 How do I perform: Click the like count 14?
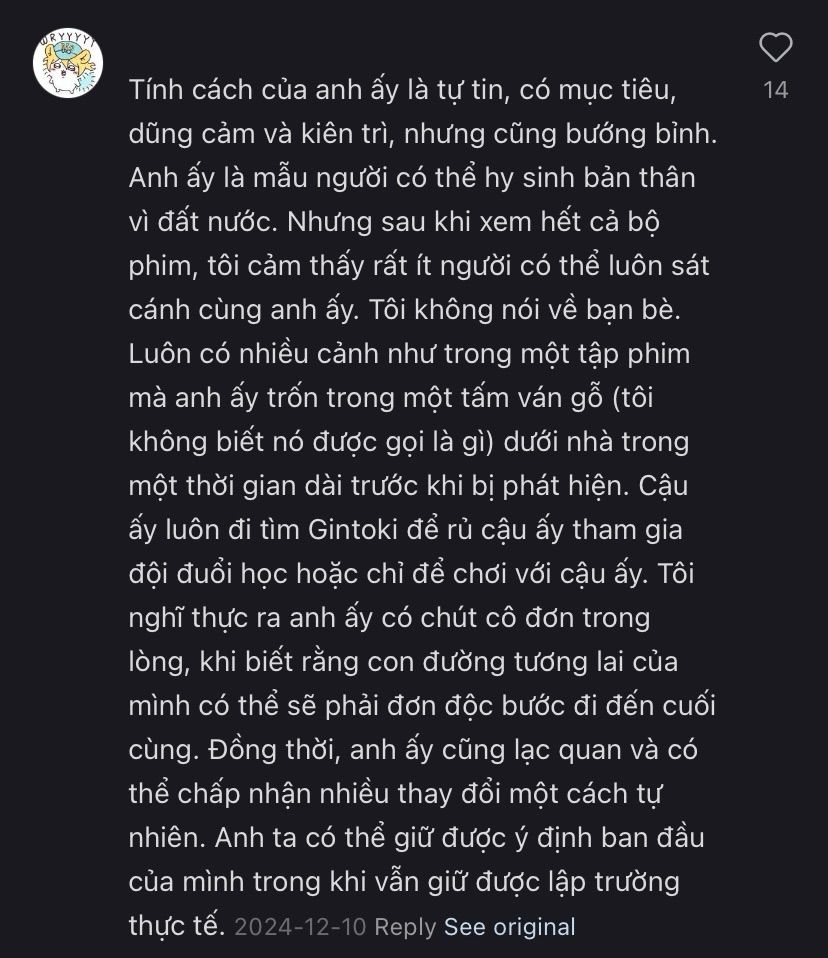click(x=776, y=90)
